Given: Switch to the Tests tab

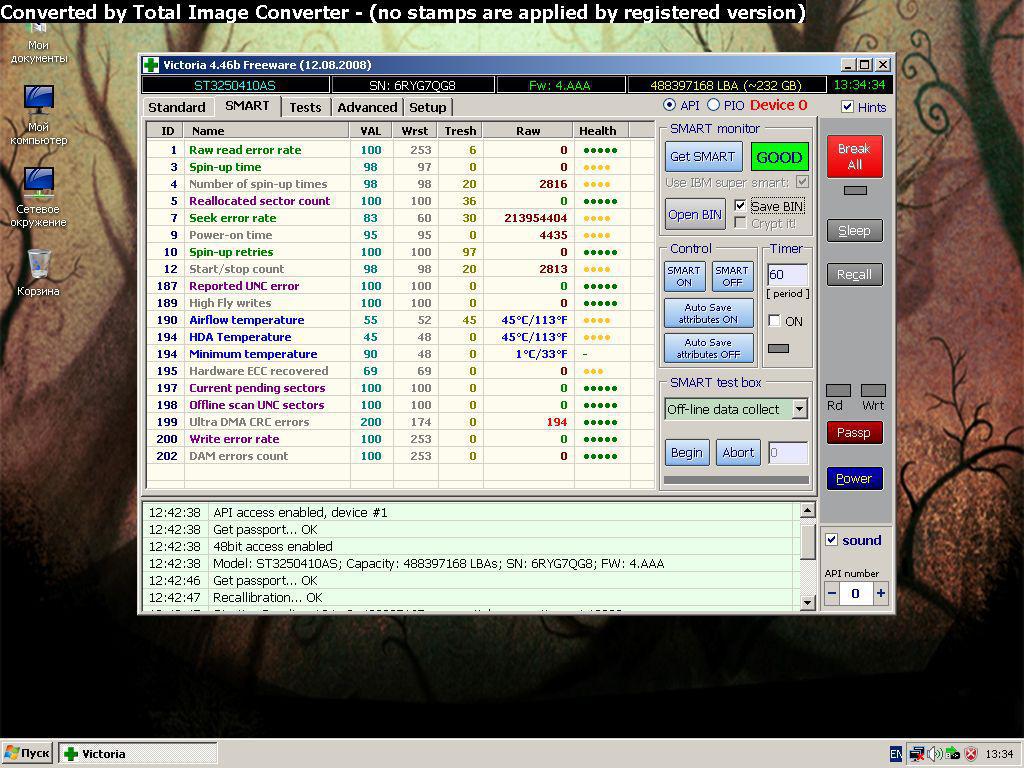Looking at the screenshot, I should pos(305,107).
